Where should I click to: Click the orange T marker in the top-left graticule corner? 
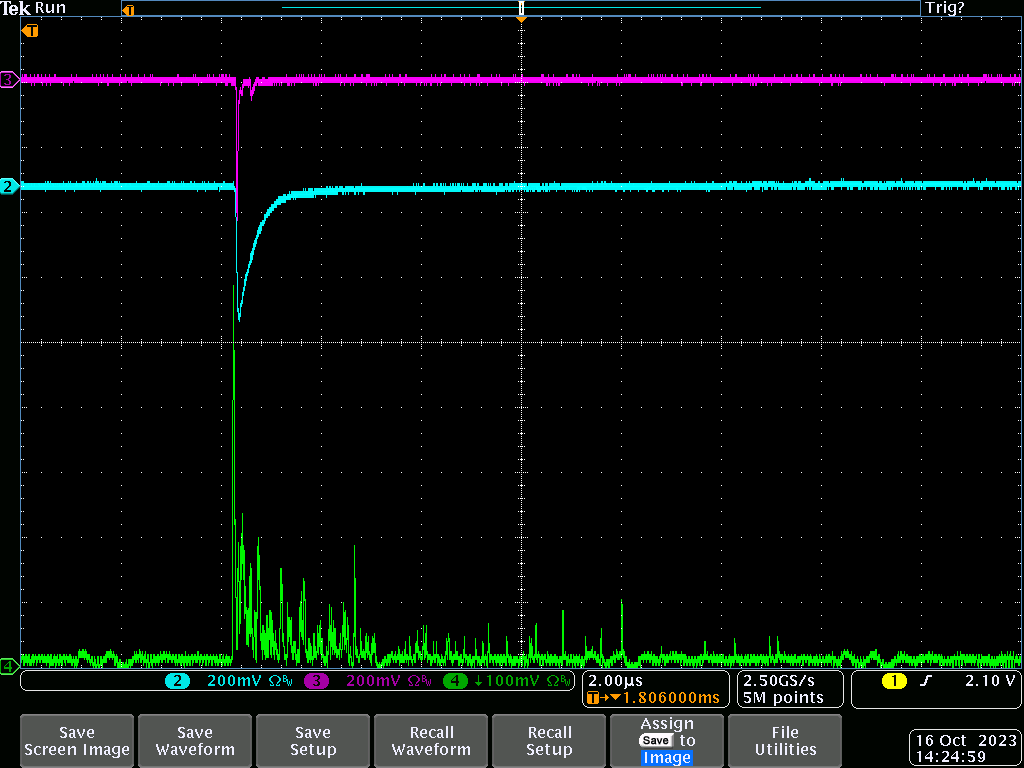point(31,31)
